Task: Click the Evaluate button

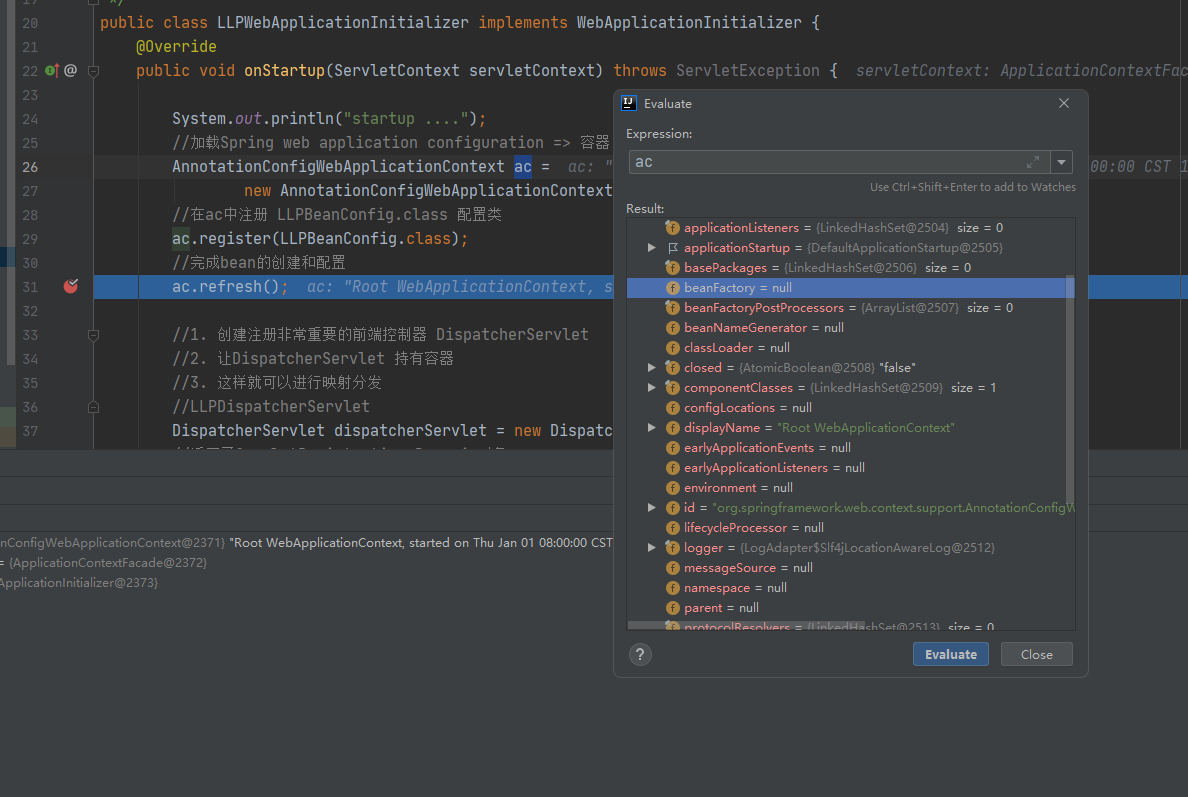Action: coord(950,654)
